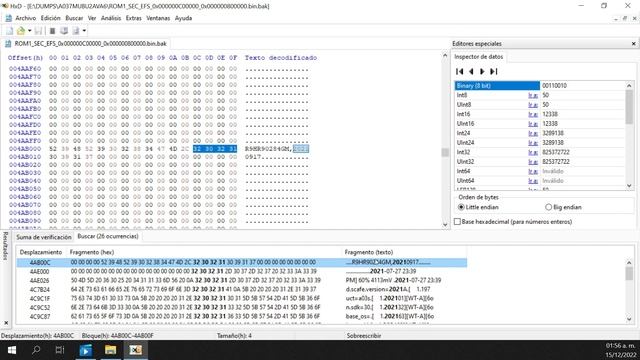Viewport: 640px width, 360px height.
Task: Click the hex view scroll up arrow
Action: click(445, 55)
